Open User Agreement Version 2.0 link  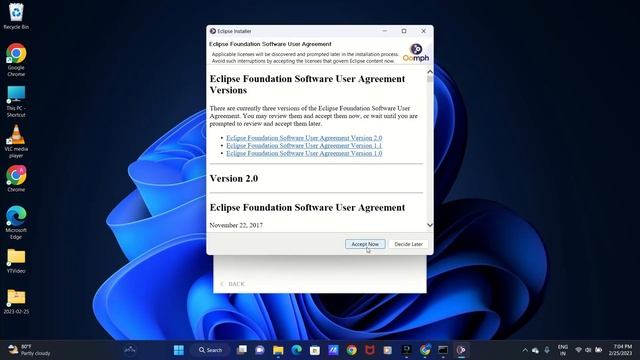point(304,138)
